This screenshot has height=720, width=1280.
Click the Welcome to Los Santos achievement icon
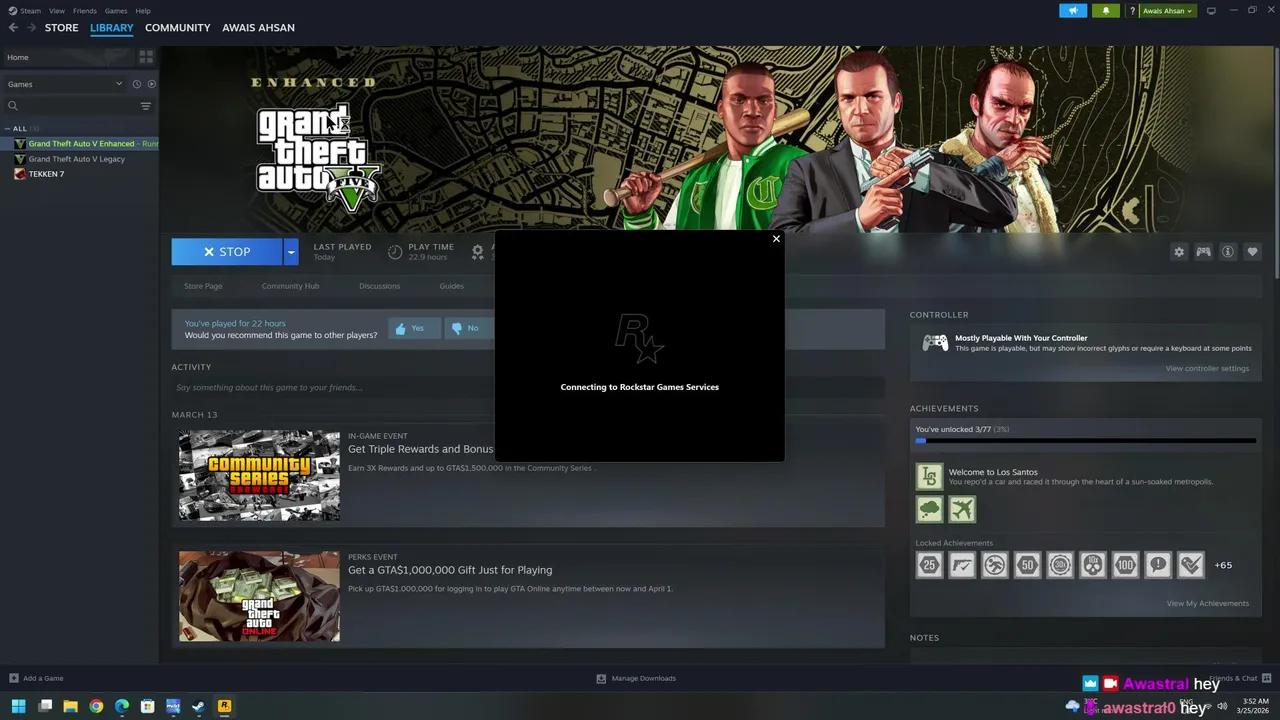tap(929, 476)
